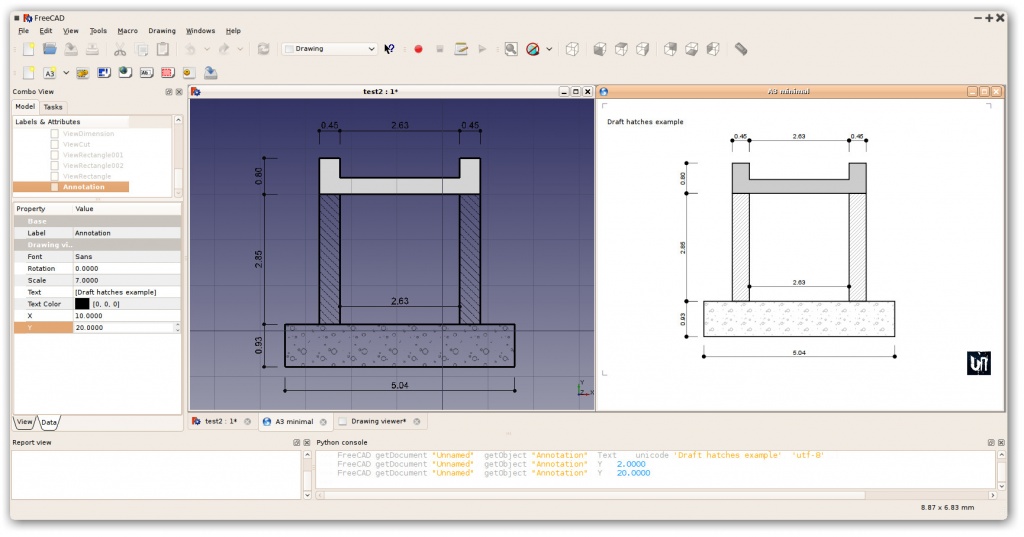Image resolution: width=1024 pixels, height=537 pixels.
Task: Click the measure distance ruler icon
Action: 741,49
